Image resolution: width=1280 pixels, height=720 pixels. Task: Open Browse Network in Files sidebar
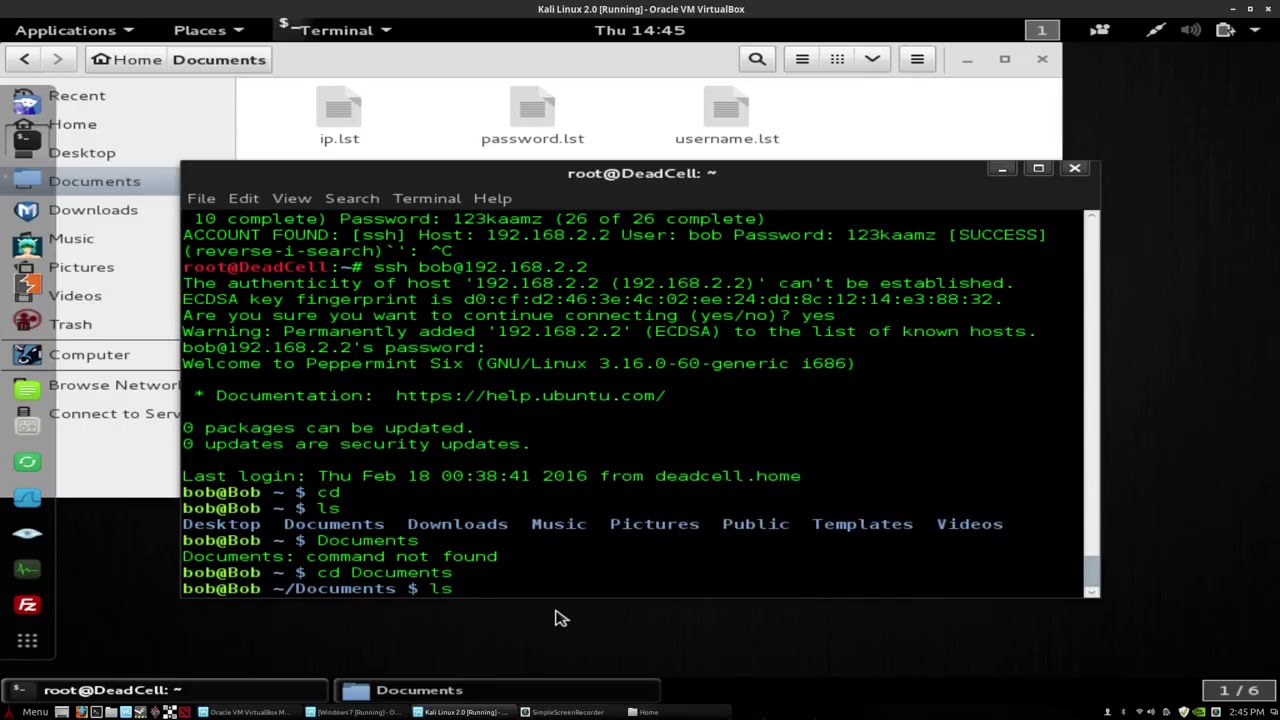[x=114, y=385]
